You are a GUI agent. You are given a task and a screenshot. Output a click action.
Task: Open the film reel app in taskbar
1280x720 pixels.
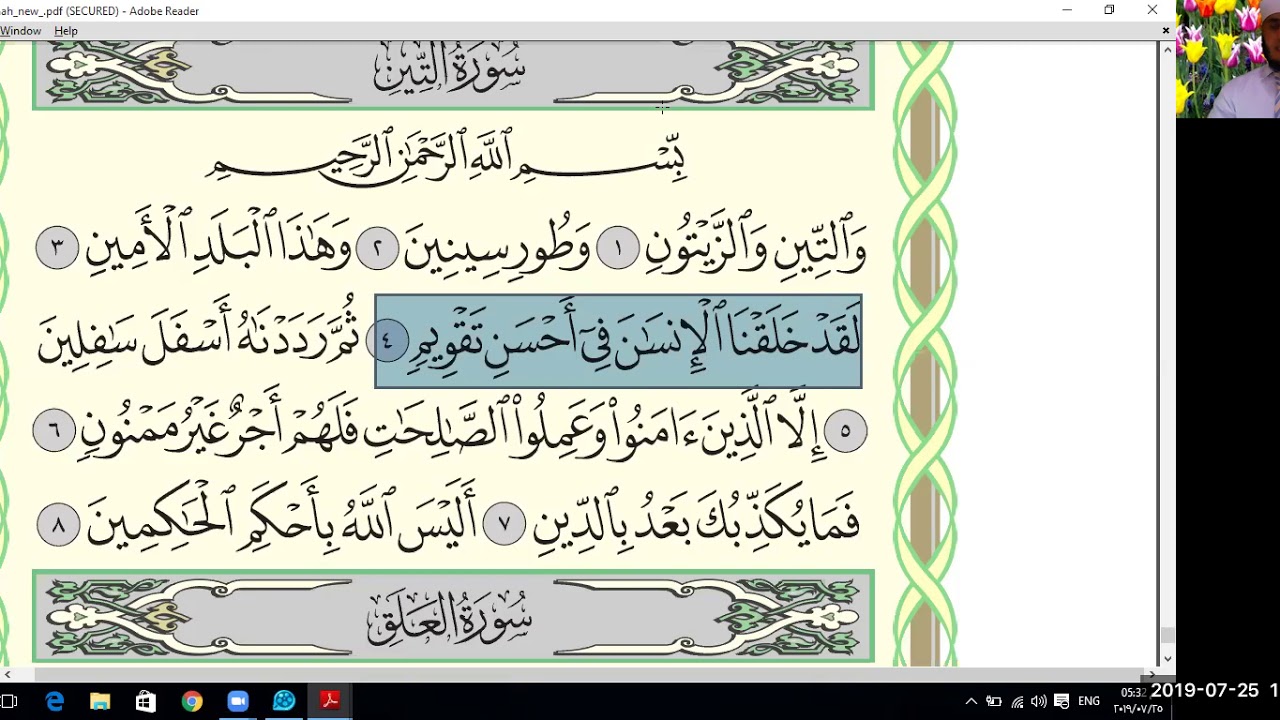click(284, 702)
